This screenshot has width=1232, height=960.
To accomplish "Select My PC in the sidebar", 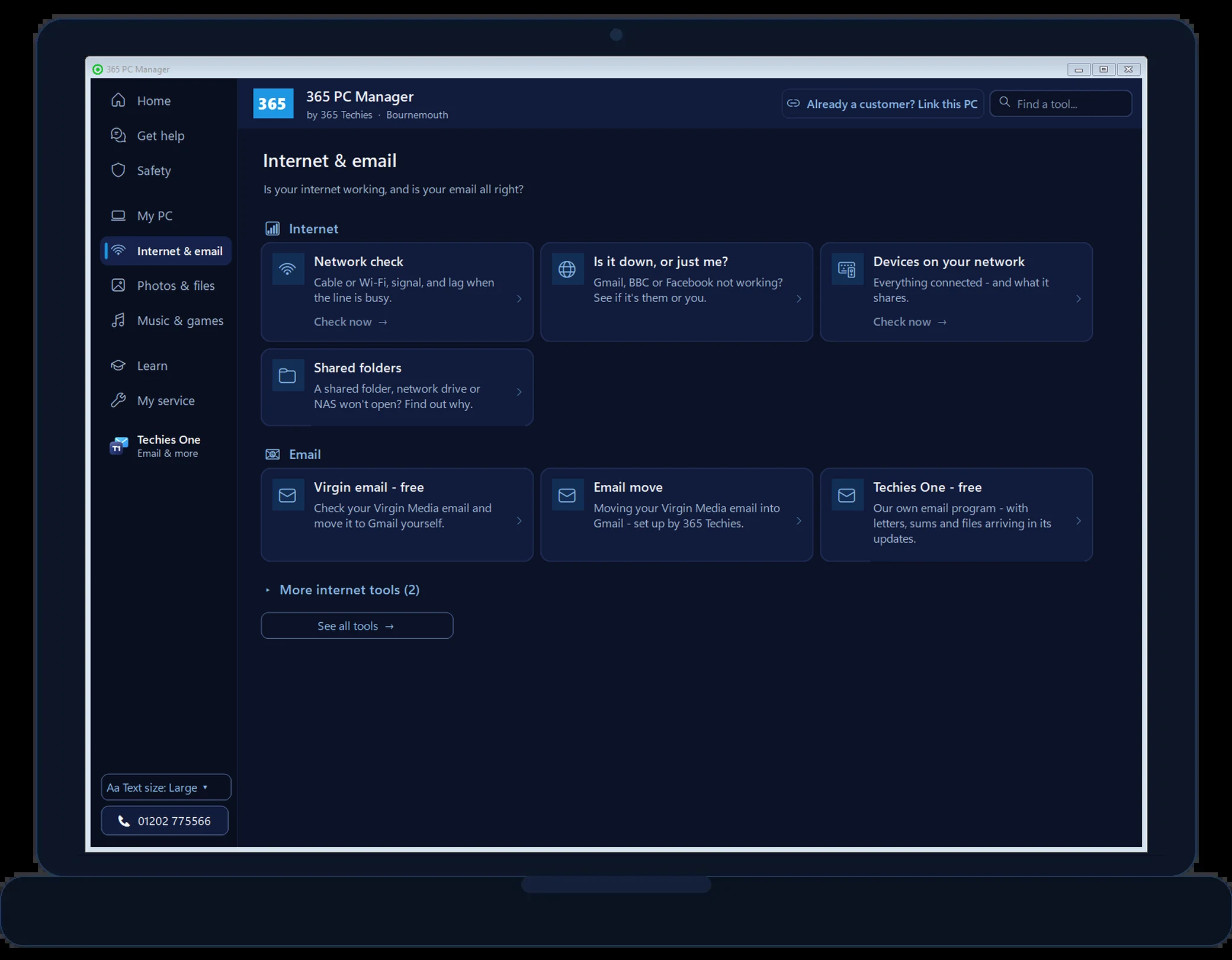I will pyautogui.click(x=165, y=216).
